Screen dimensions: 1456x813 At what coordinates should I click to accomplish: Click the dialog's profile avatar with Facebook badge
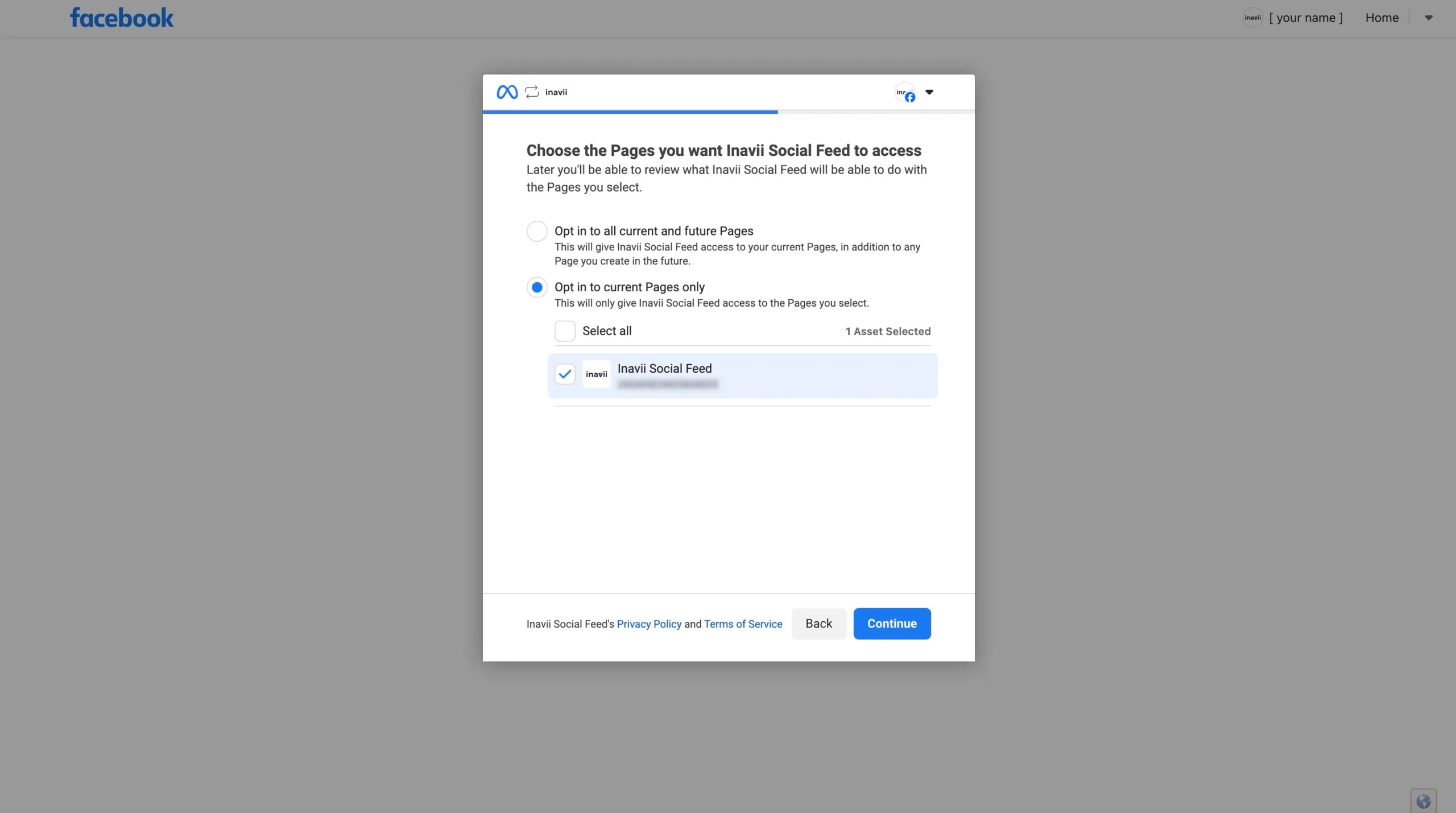point(905,92)
